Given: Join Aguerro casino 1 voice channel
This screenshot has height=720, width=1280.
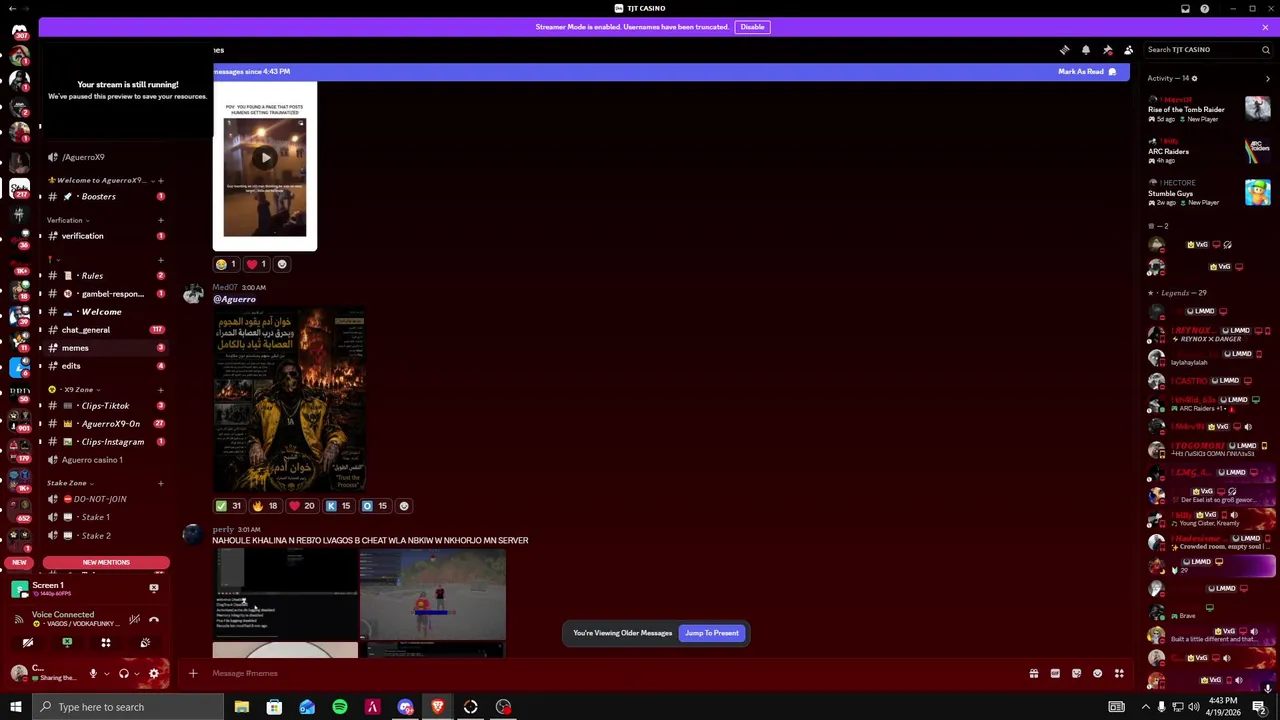Looking at the screenshot, I should pyautogui.click(x=105, y=460).
